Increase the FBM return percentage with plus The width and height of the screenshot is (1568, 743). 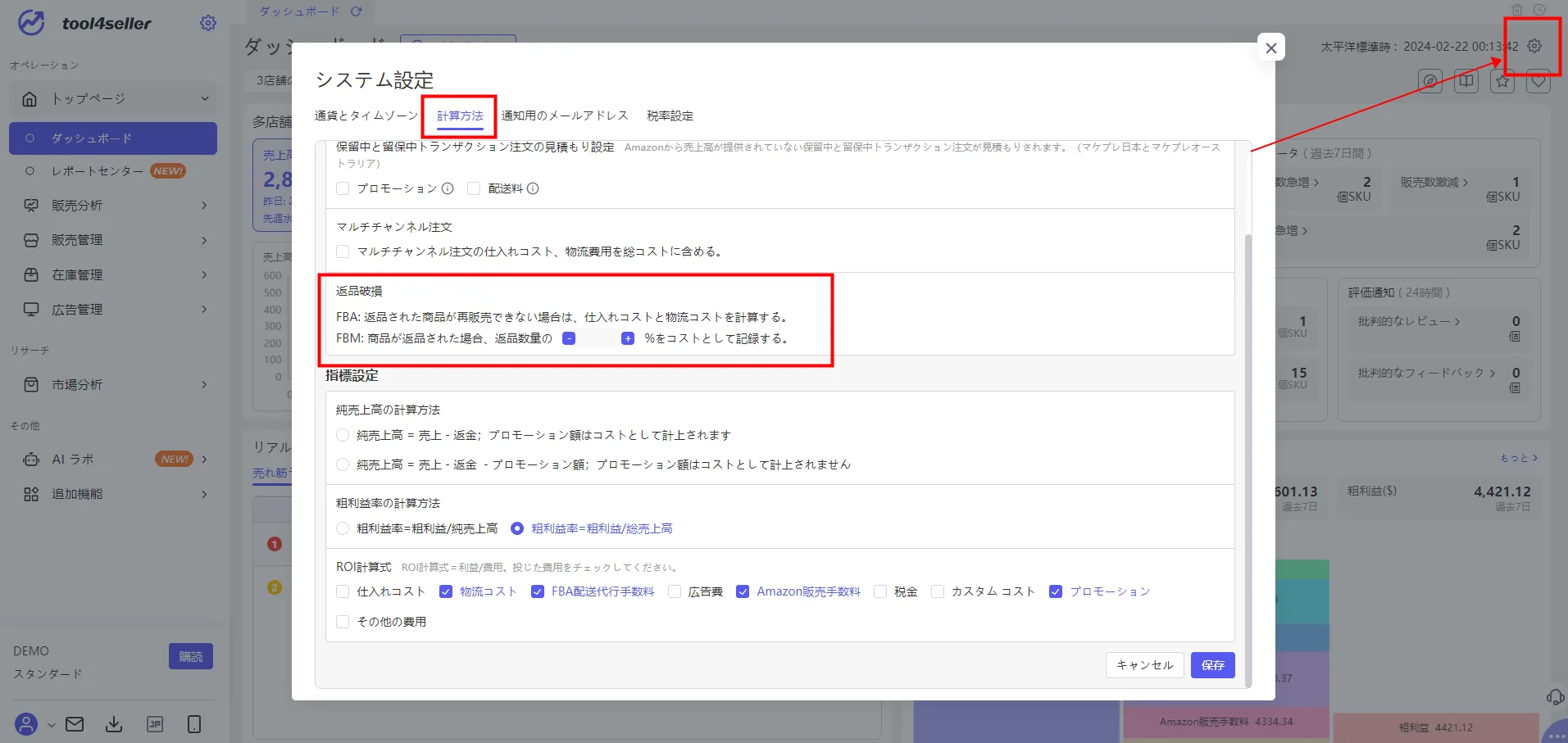pos(628,338)
